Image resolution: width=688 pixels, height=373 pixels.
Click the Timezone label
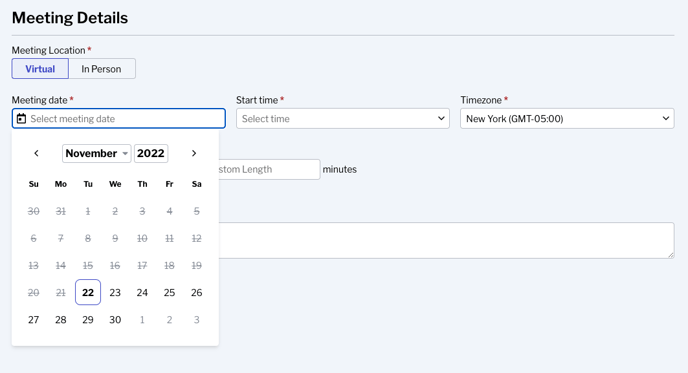(x=481, y=100)
